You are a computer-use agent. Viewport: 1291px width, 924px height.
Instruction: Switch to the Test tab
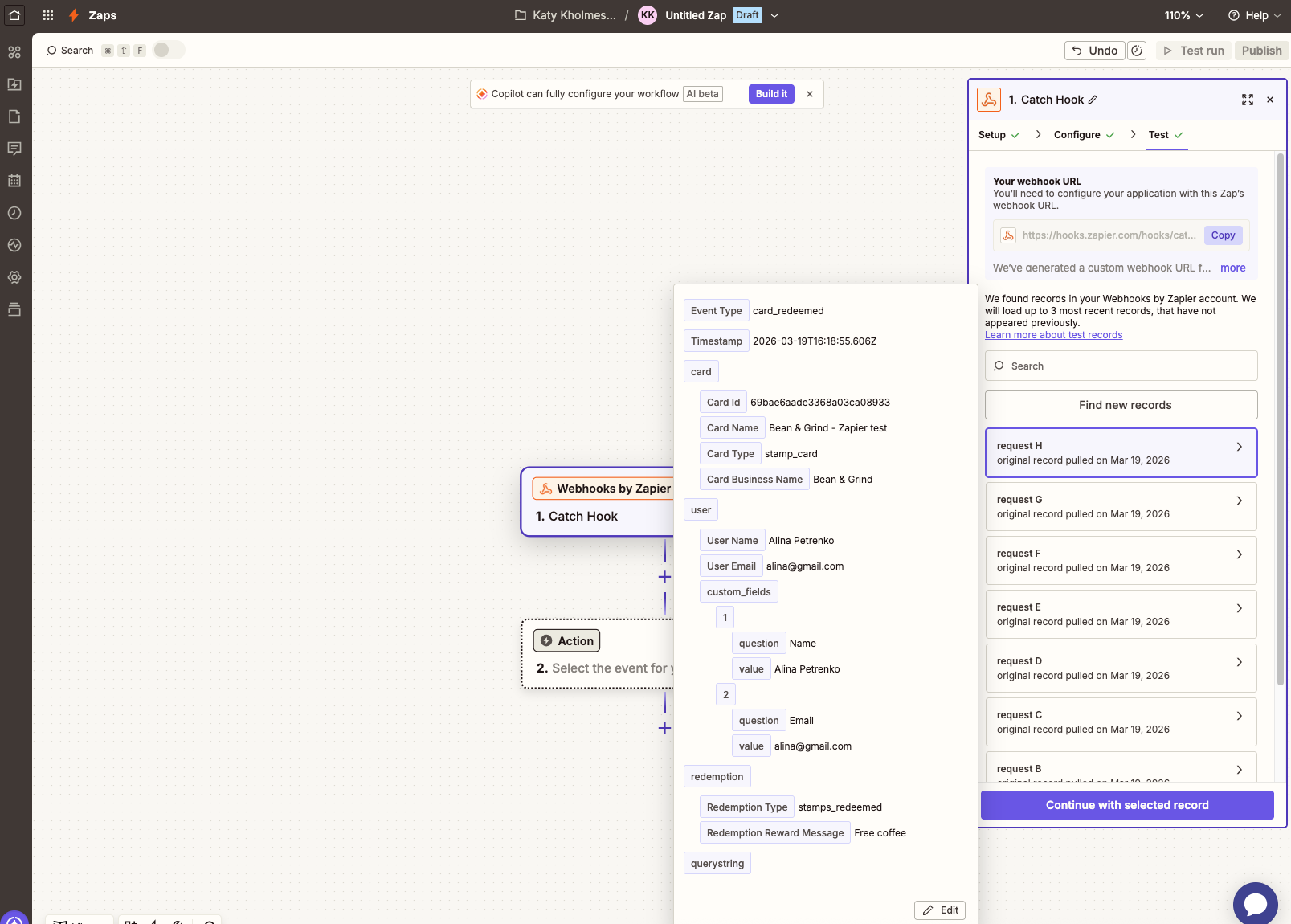click(x=1166, y=135)
